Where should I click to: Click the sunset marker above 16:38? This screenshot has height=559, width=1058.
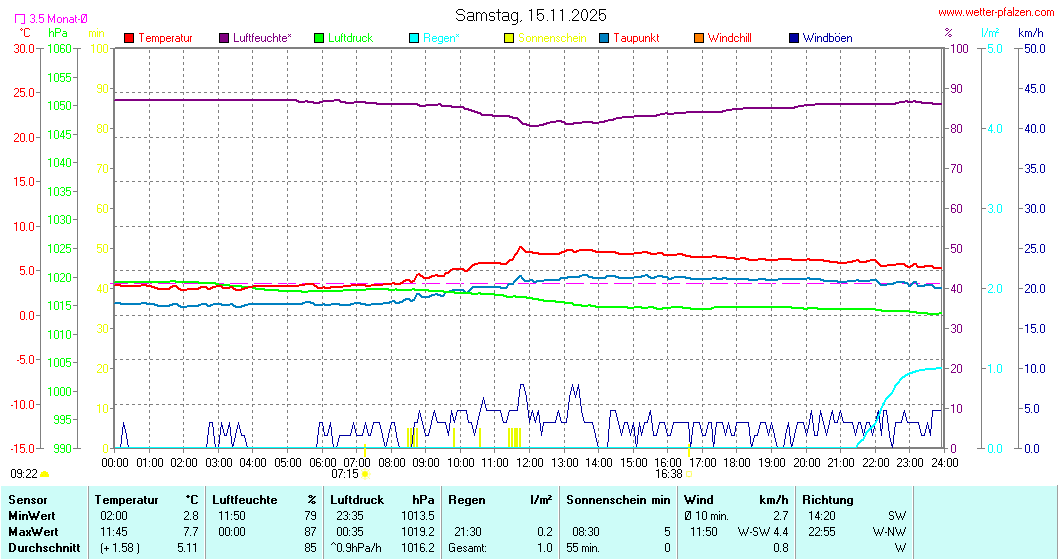[x=688, y=453]
